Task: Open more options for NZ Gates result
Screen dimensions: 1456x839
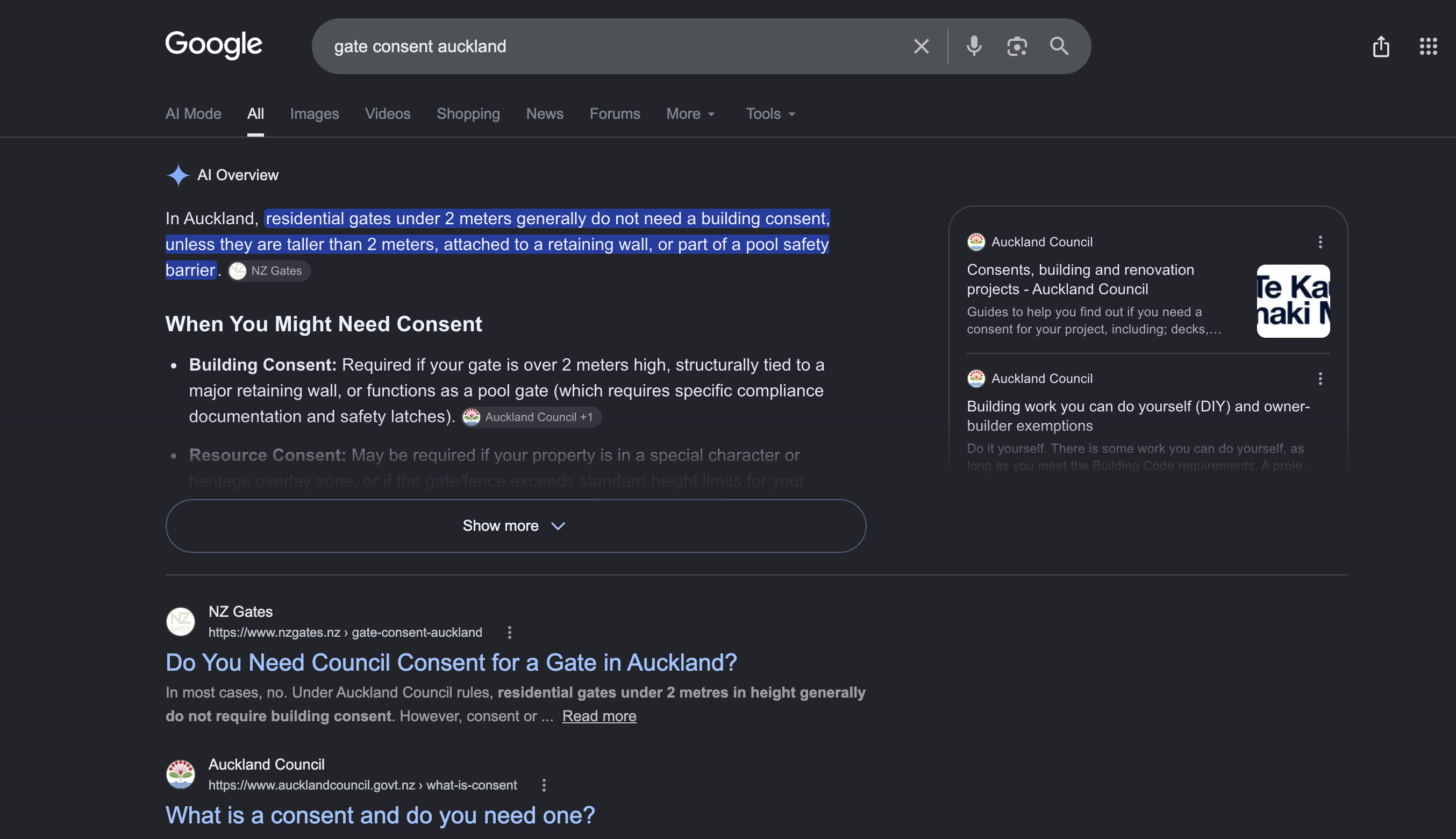Action: [x=509, y=632]
